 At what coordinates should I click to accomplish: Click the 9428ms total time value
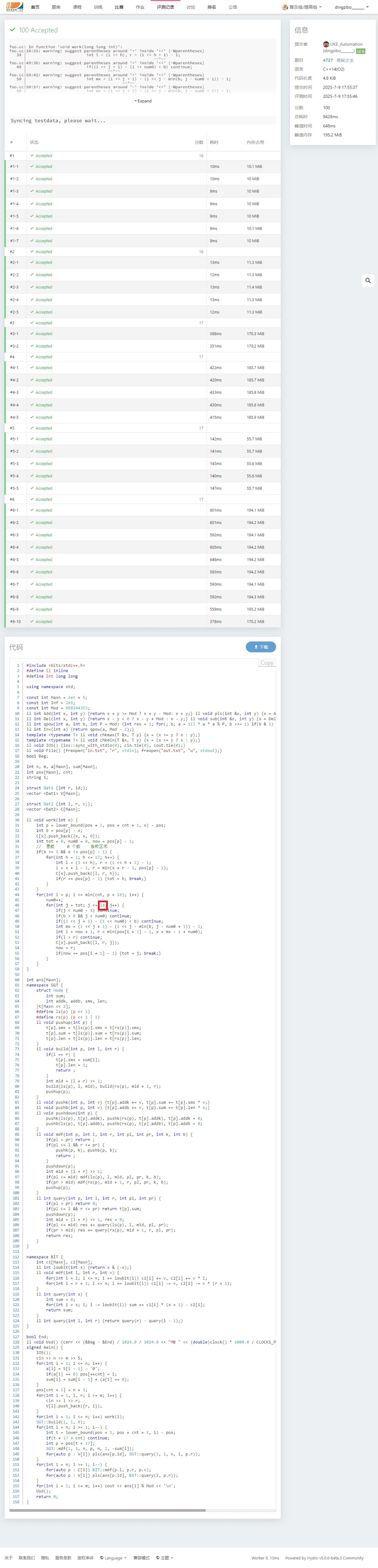point(331,117)
